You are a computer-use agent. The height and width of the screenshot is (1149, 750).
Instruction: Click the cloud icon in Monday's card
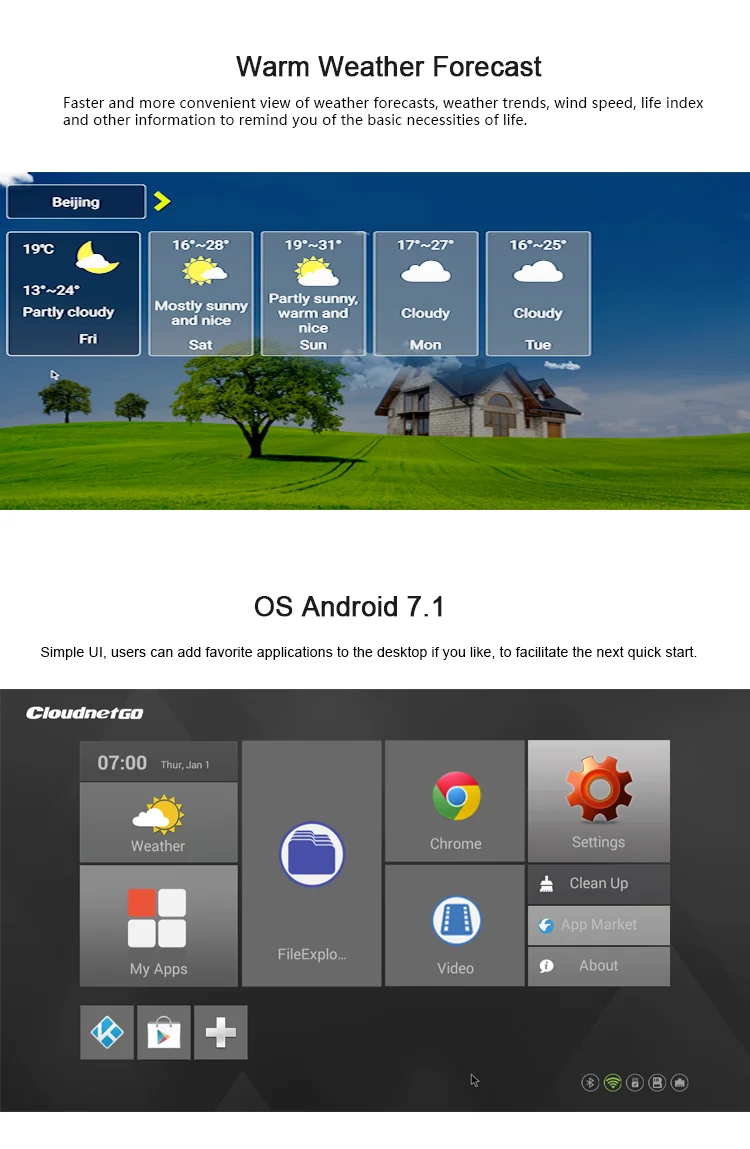point(425,273)
